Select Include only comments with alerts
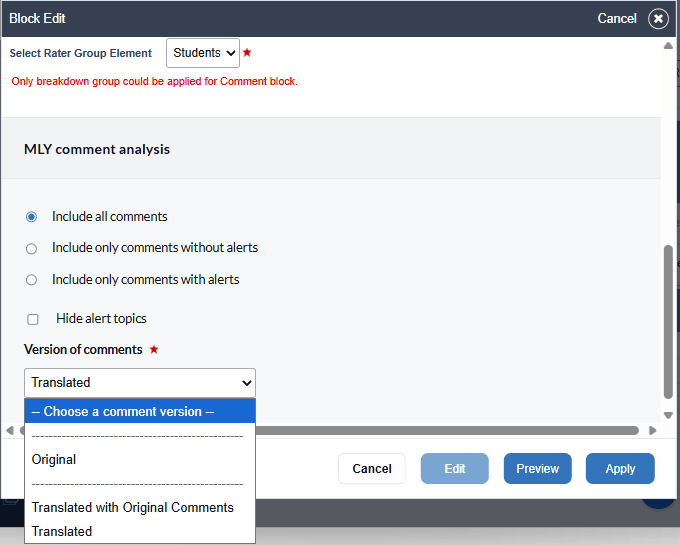Image resolution: width=680 pixels, height=545 pixels. [31, 280]
